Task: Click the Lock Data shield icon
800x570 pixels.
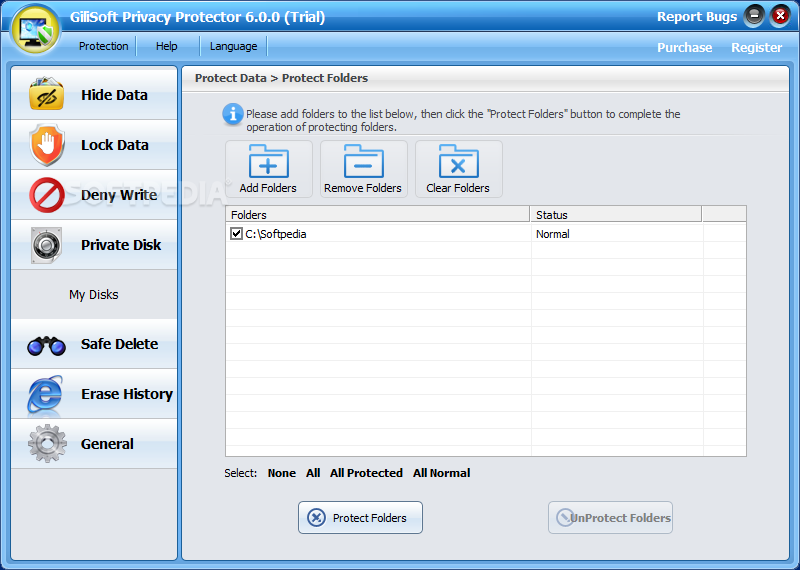Action: click(x=46, y=145)
